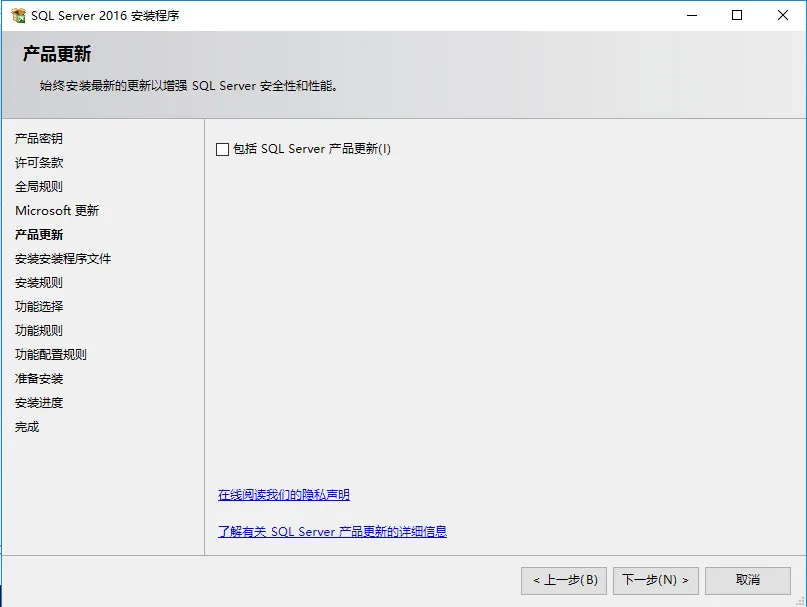Screen dimensions: 807x607
Task: Proceed with 下一步(N) button
Action: [x=656, y=581]
